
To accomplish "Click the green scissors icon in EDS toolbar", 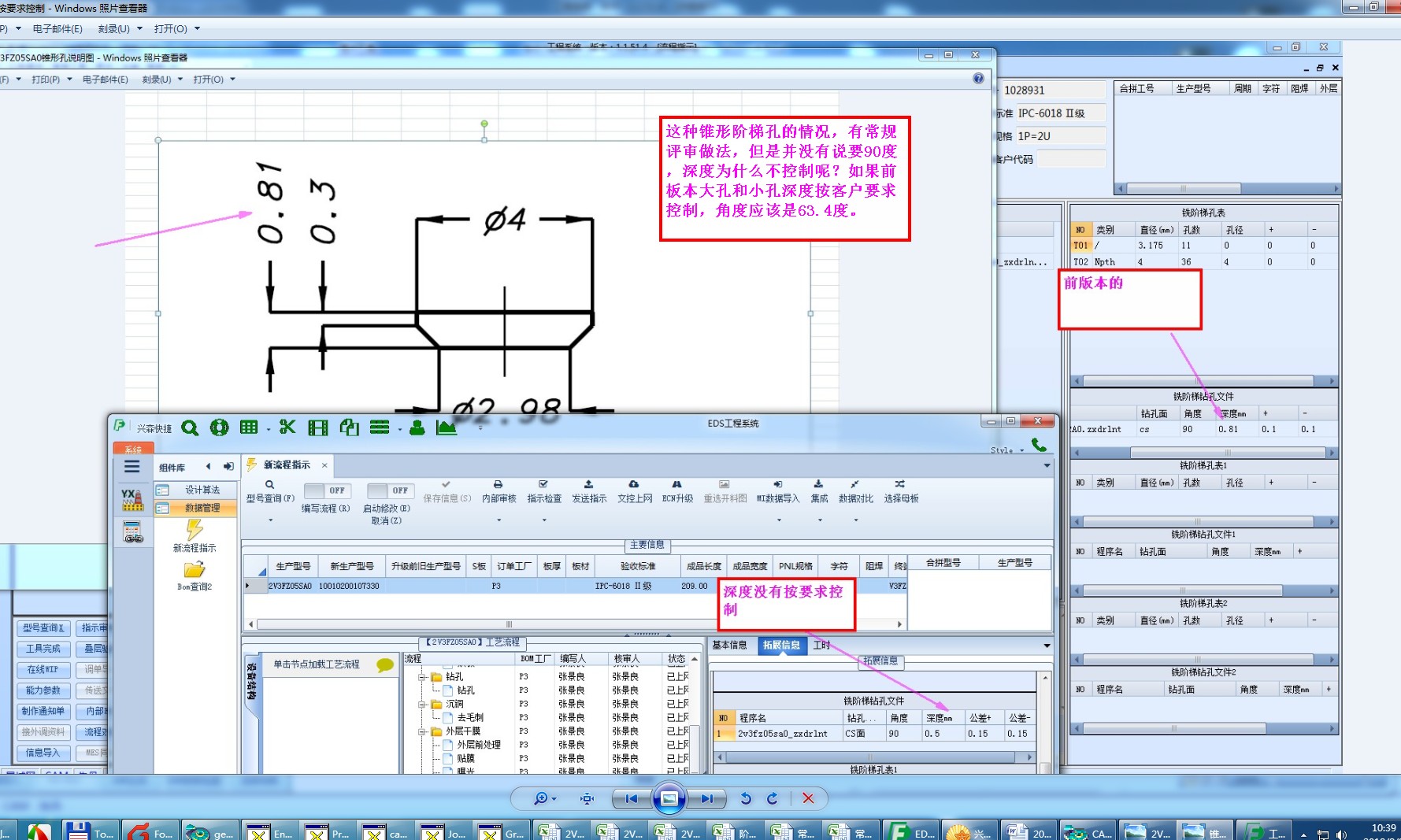I will (287, 427).
